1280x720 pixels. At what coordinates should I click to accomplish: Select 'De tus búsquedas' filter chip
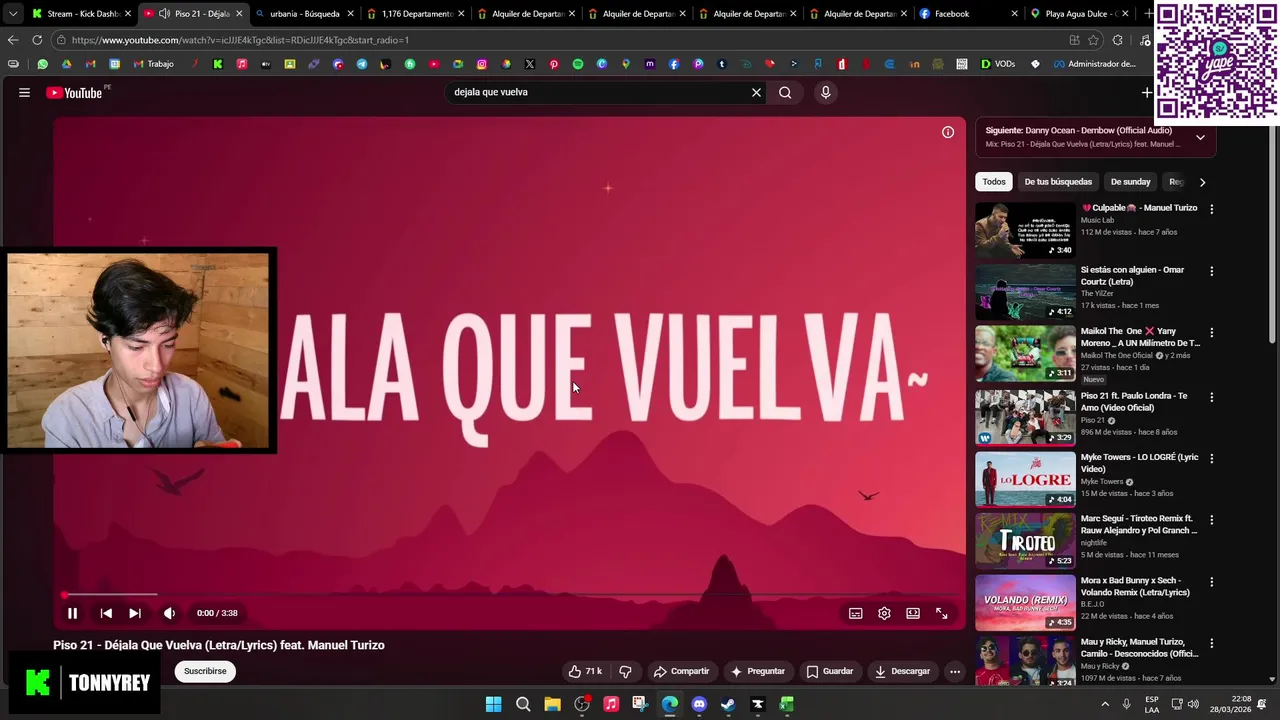(1058, 182)
